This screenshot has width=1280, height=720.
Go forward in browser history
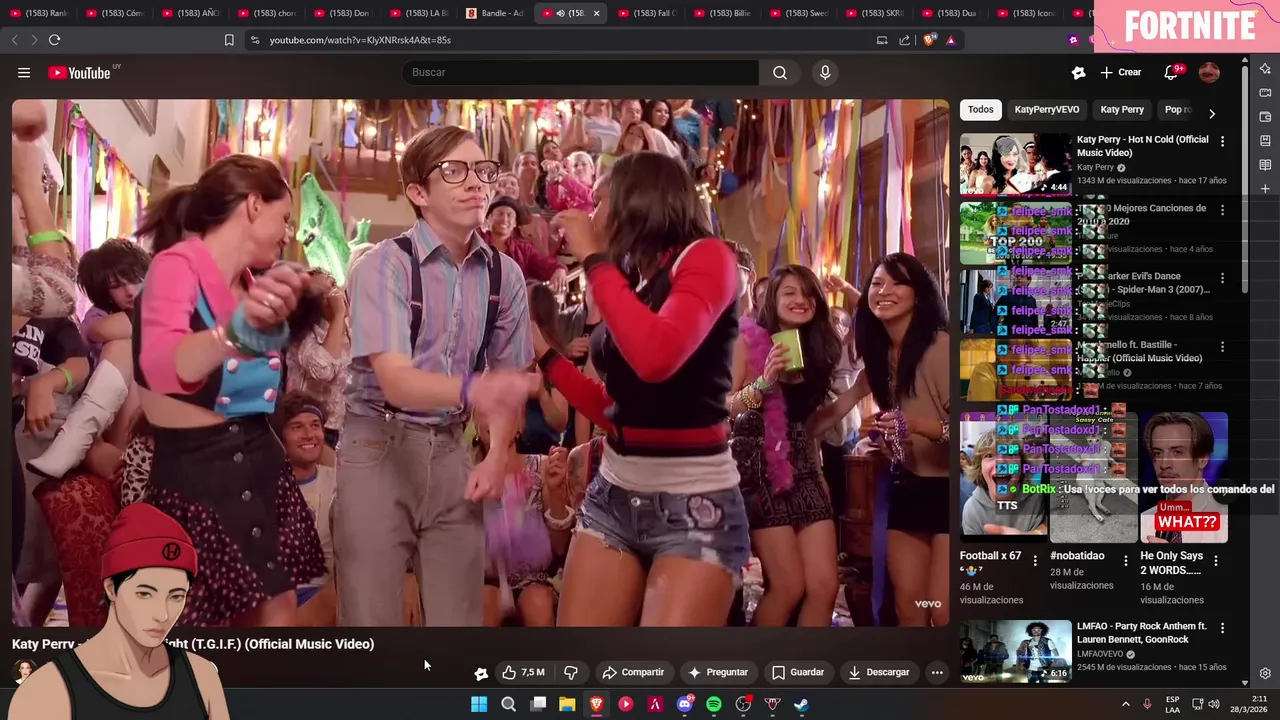(x=33, y=40)
